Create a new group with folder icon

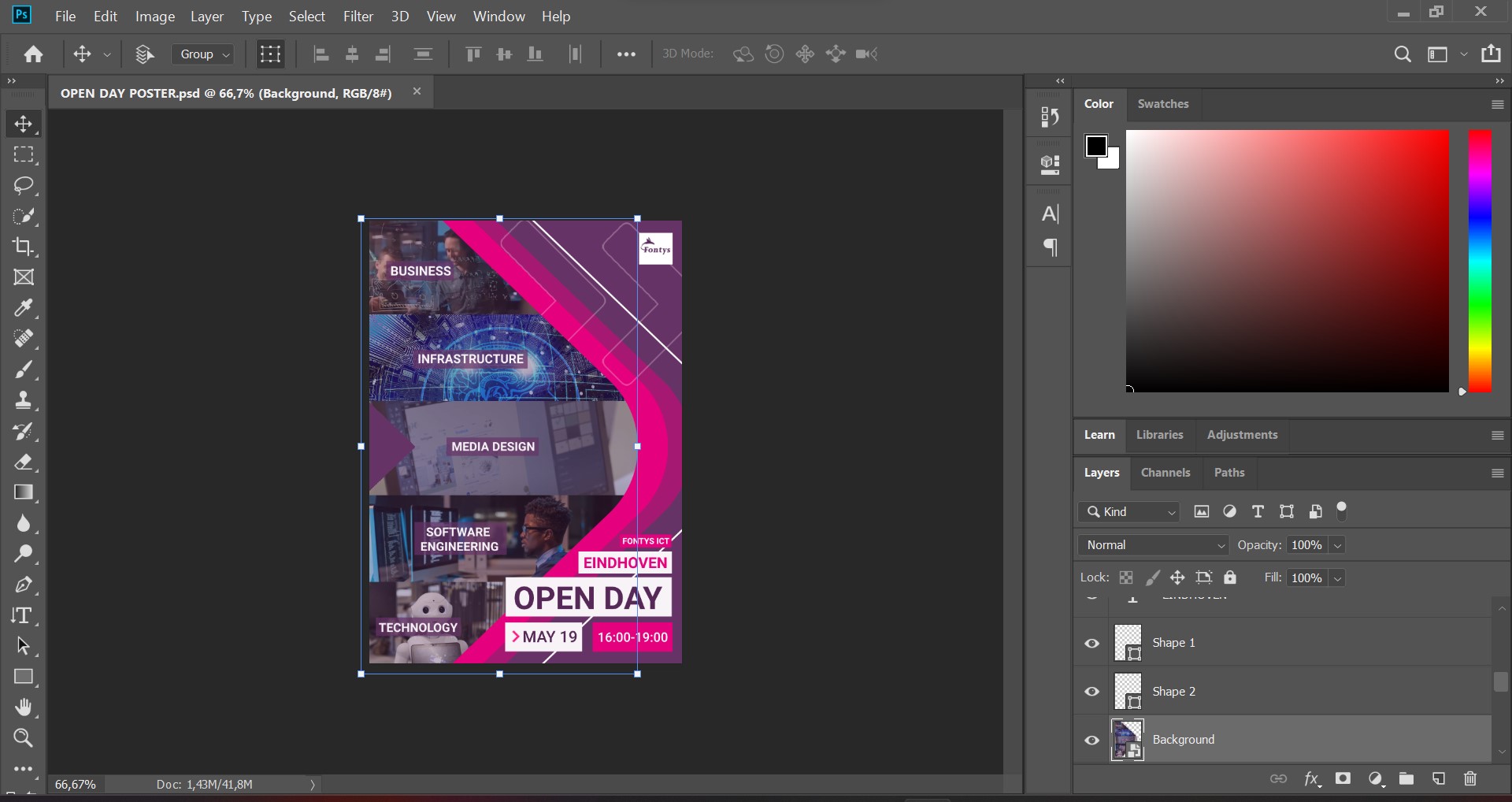[x=1406, y=779]
